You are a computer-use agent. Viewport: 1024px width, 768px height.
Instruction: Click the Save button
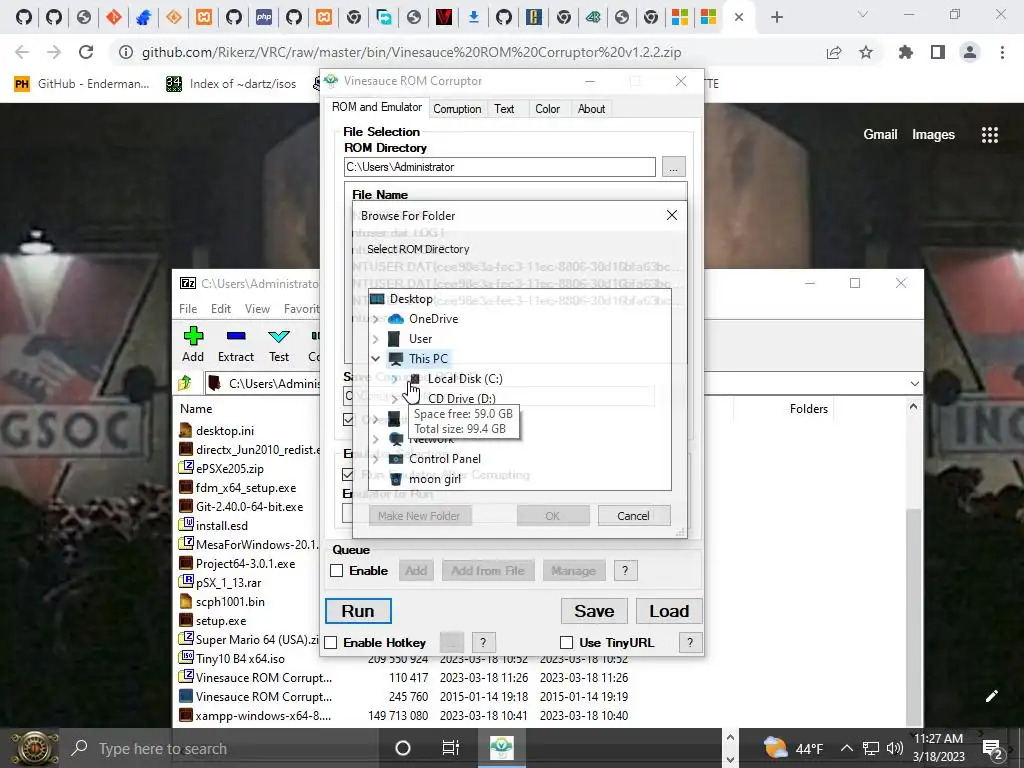594,611
